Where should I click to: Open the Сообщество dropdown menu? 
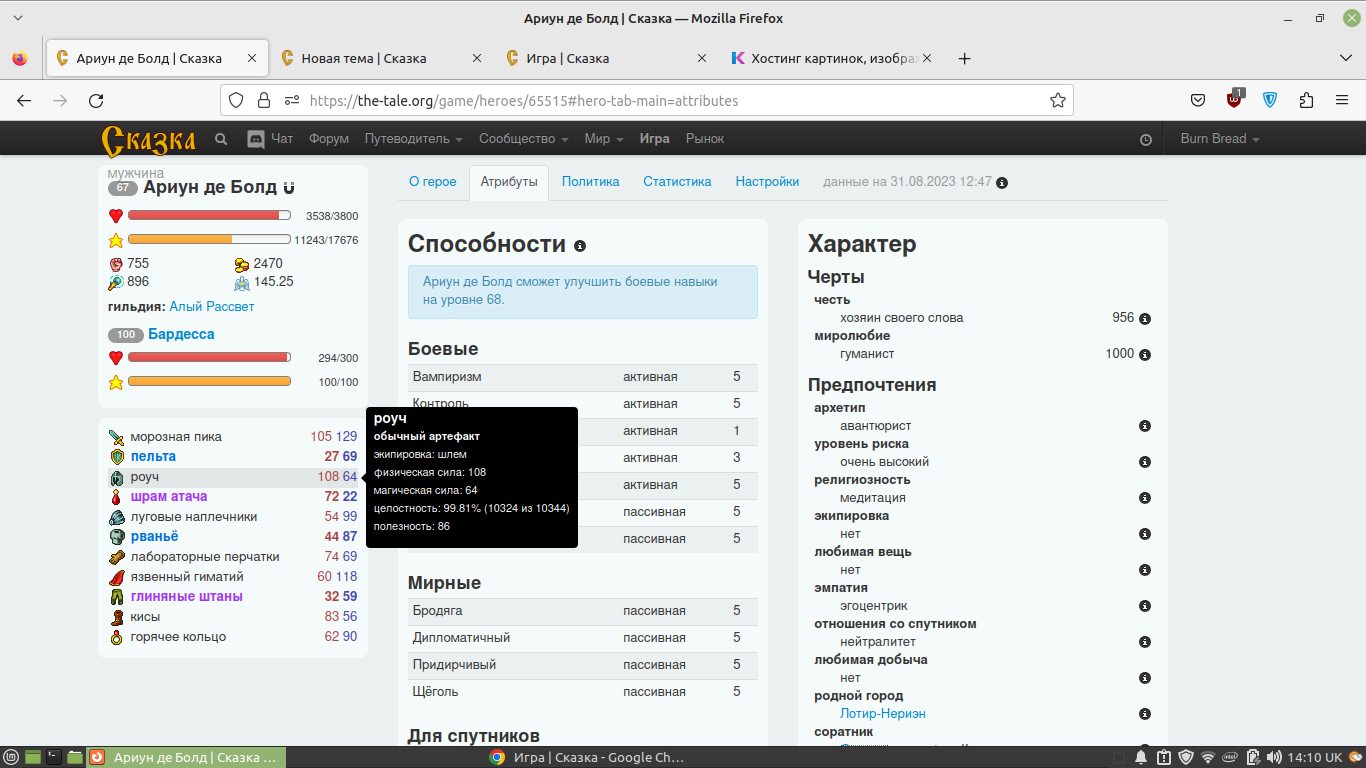(x=523, y=139)
